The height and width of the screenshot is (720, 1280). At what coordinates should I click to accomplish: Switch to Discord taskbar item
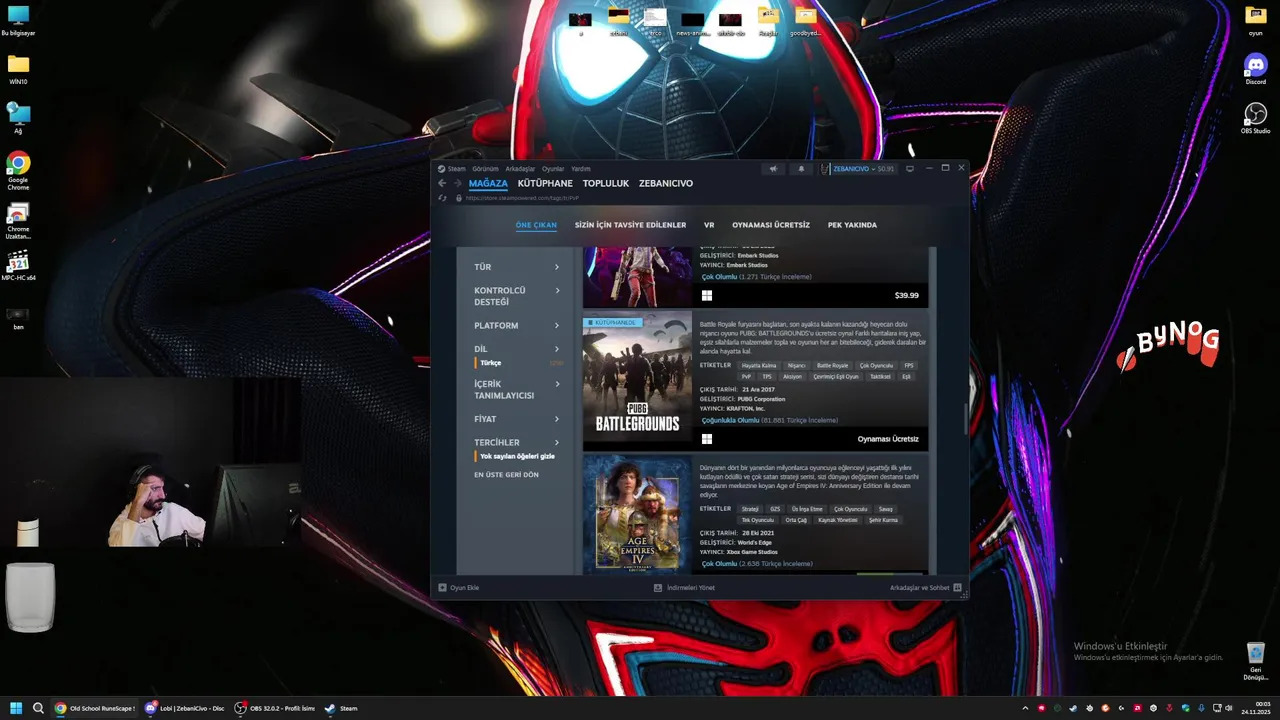(185, 708)
